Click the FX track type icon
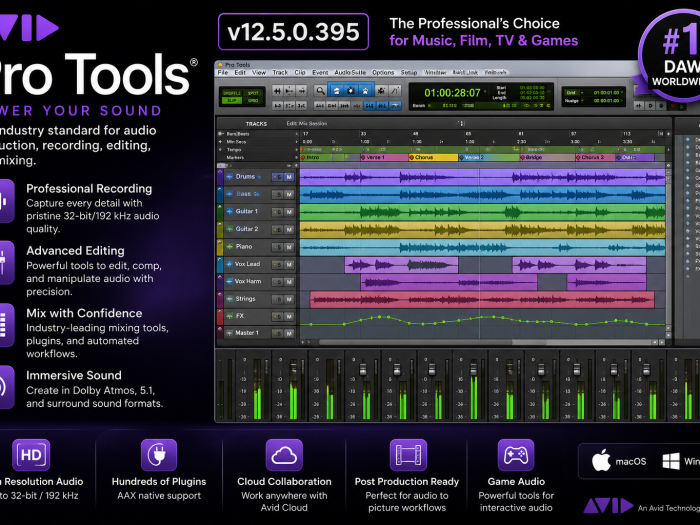Image resolution: width=700 pixels, height=525 pixels. point(229,316)
